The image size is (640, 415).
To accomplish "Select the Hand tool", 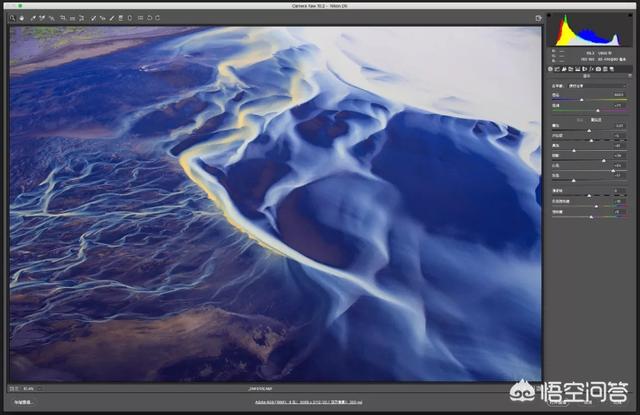I will click(20, 18).
